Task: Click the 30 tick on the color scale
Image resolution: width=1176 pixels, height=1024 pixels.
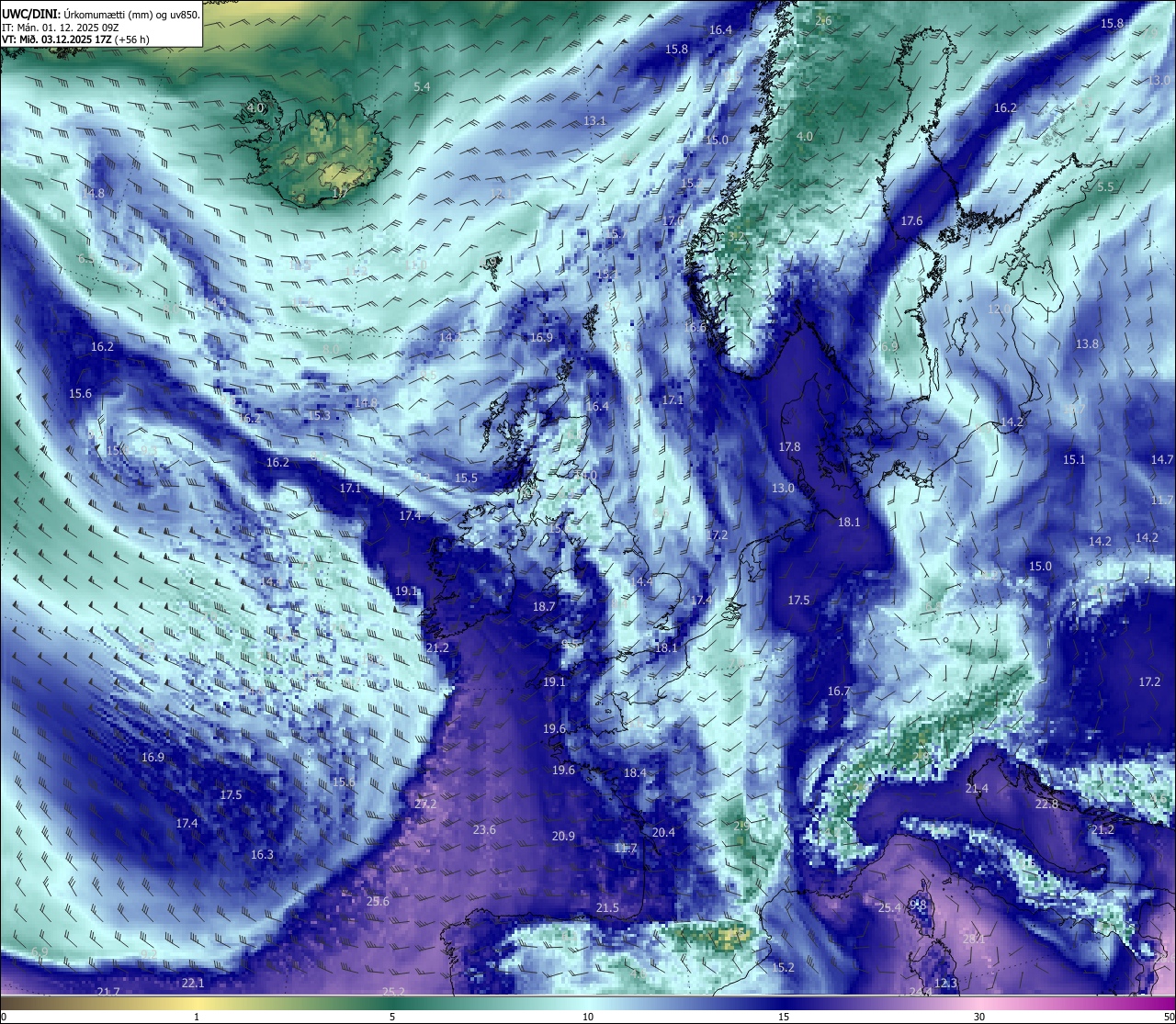Action: point(979,1017)
